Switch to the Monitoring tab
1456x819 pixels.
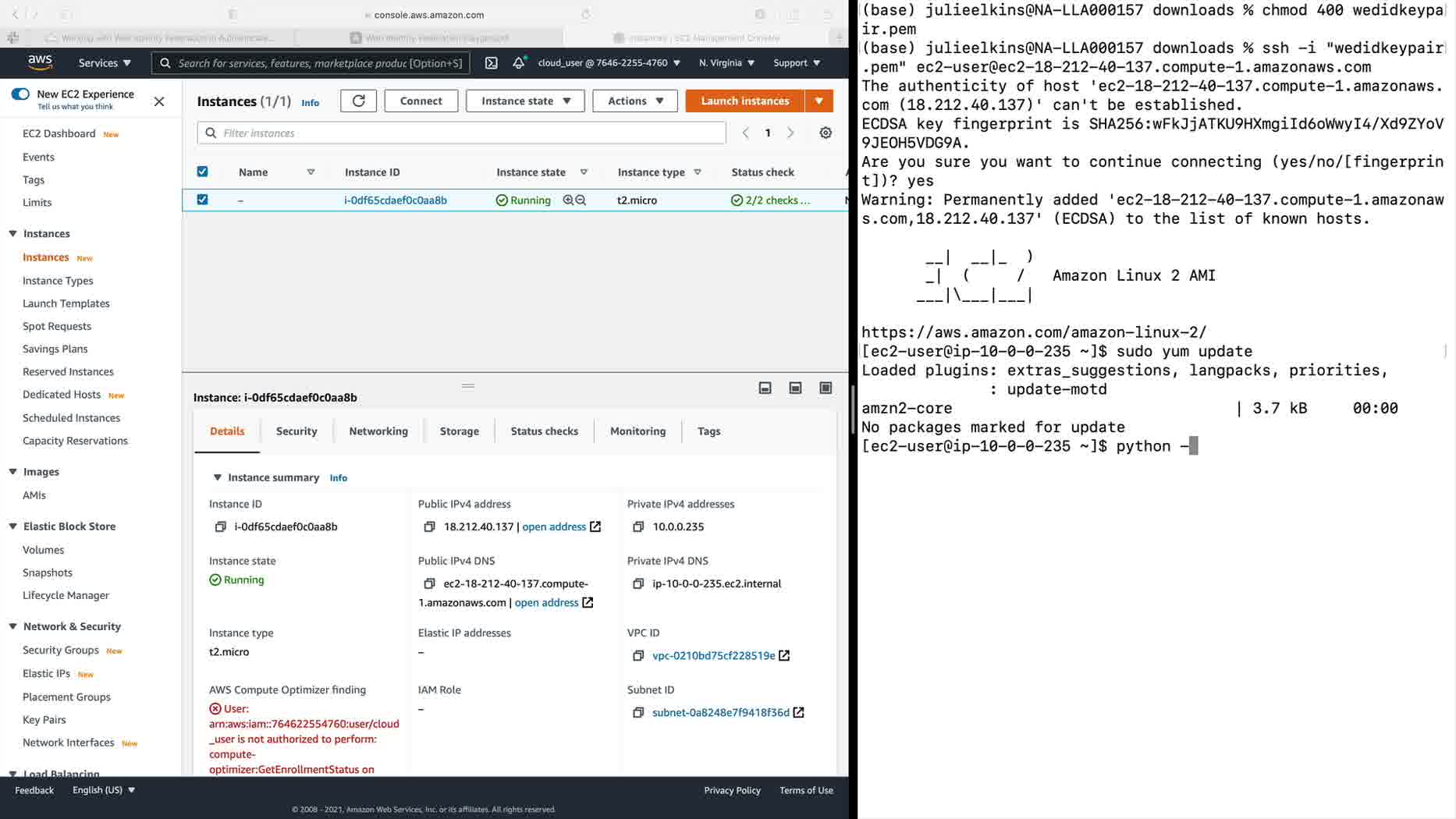tap(637, 431)
